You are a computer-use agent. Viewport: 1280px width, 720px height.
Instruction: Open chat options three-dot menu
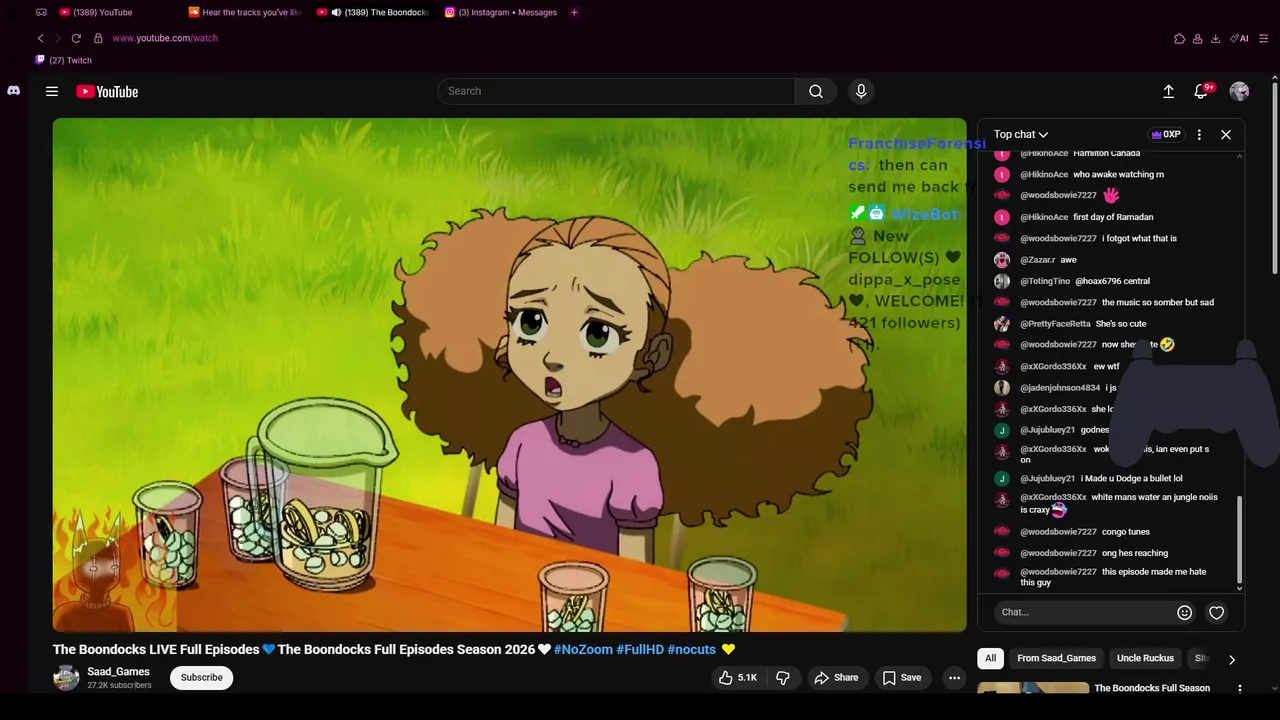[x=1199, y=134]
